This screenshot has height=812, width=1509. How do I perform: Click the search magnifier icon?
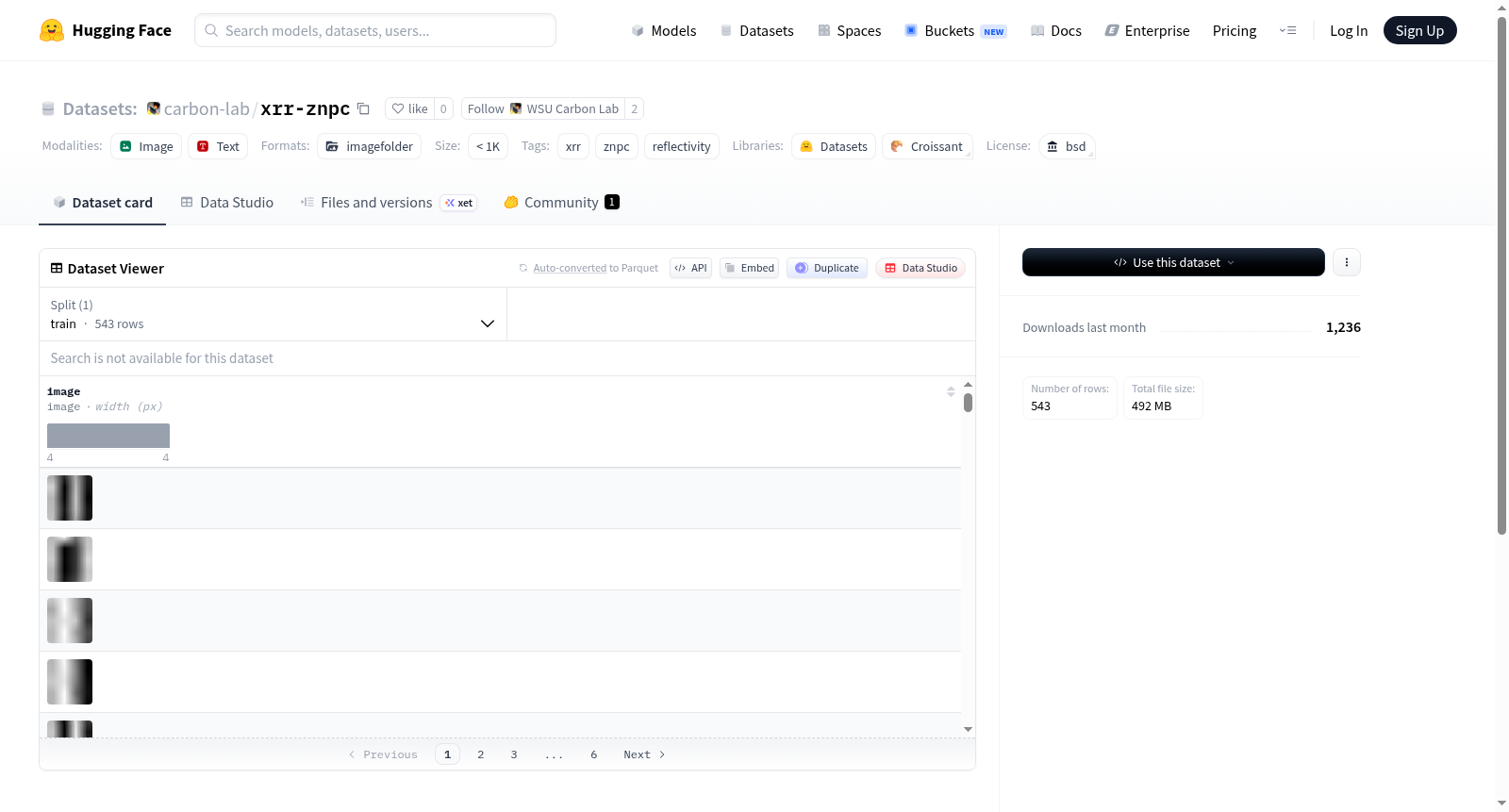tap(211, 30)
